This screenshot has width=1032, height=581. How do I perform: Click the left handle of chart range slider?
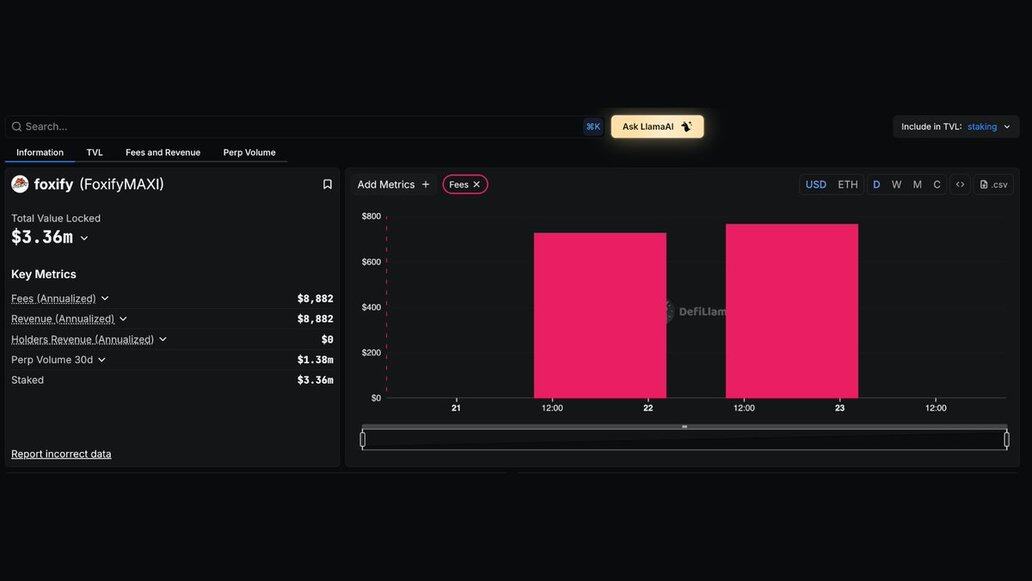[362, 439]
